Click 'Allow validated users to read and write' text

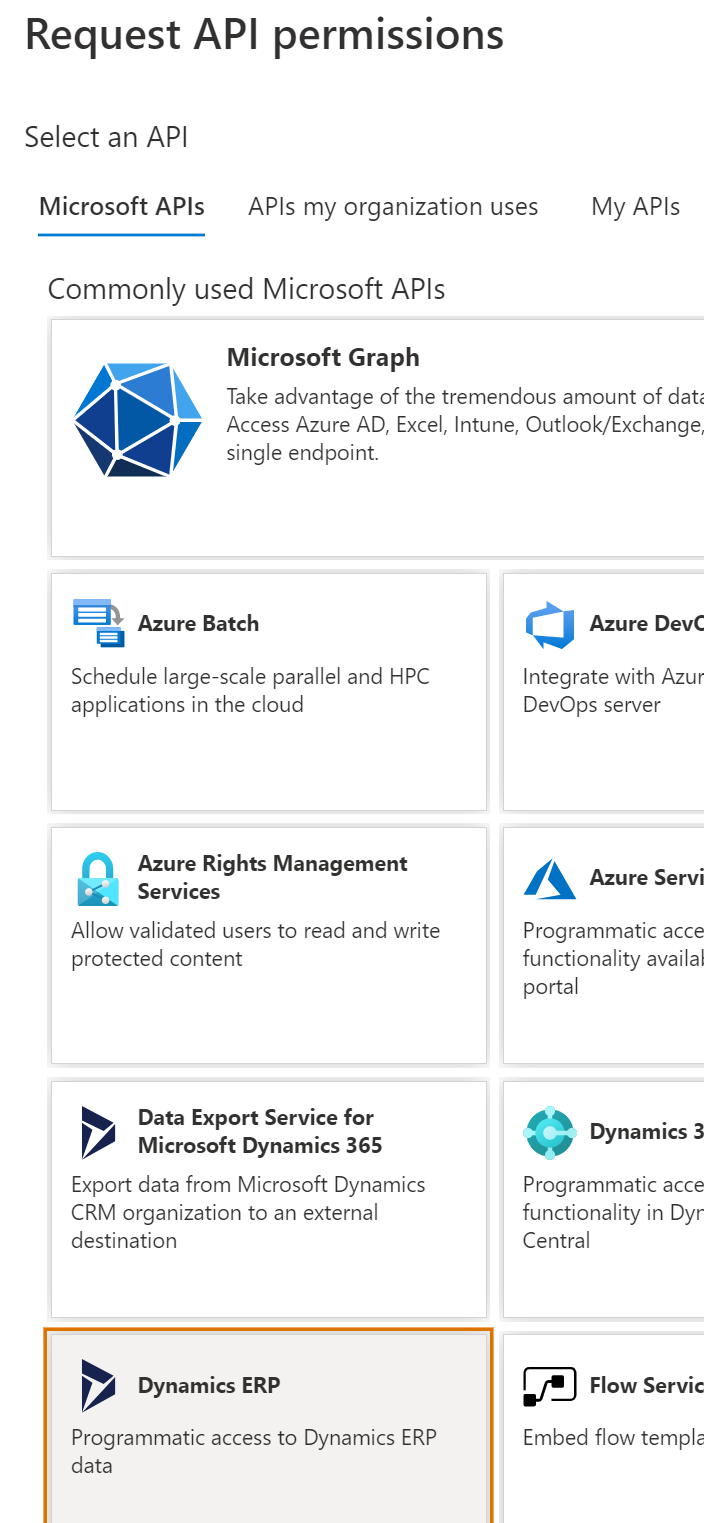click(x=255, y=944)
